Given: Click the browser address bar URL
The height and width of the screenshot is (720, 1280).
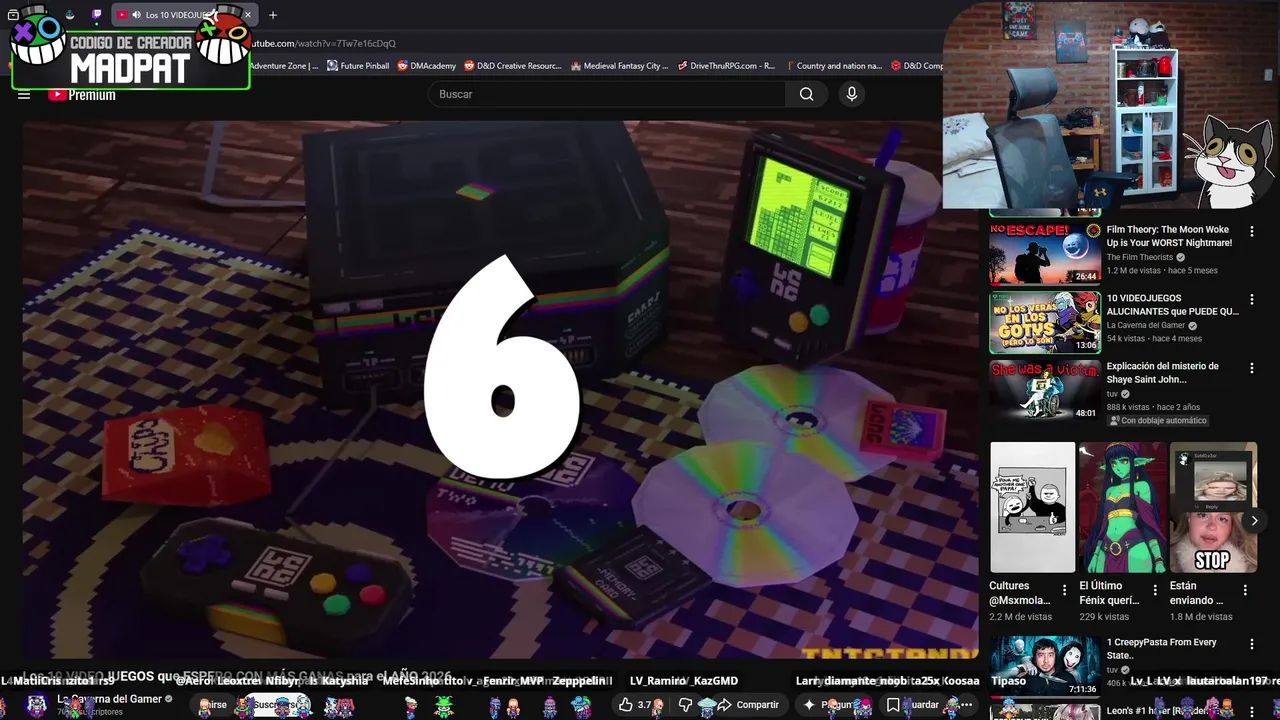Looking at the screenshot, I should [323, 43].
